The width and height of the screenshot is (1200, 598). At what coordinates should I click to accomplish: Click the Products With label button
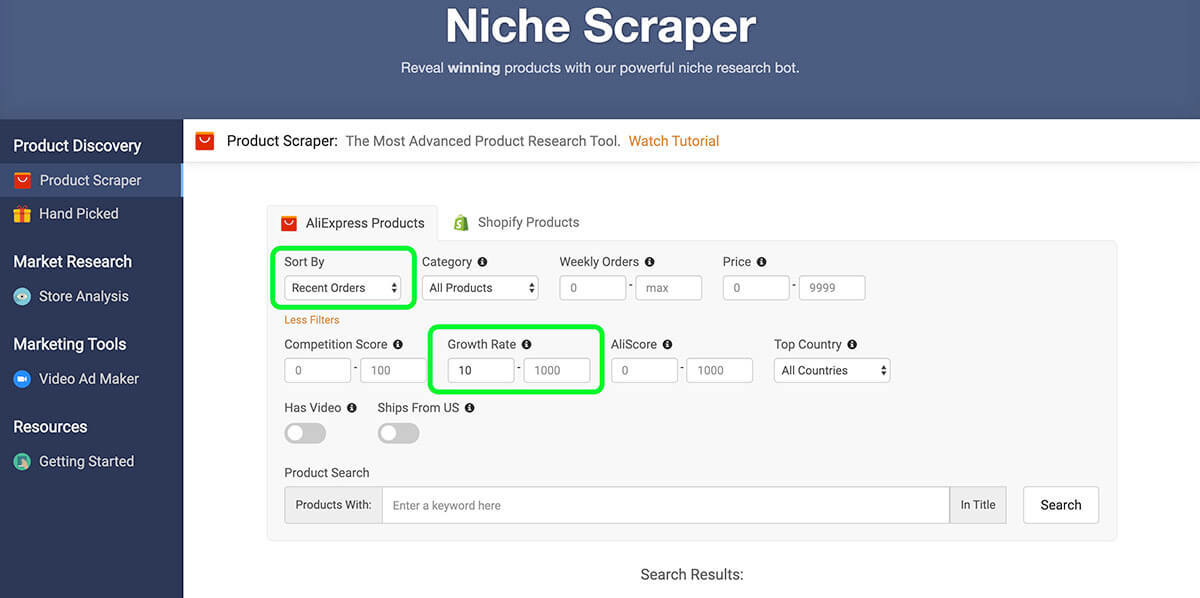334,505
